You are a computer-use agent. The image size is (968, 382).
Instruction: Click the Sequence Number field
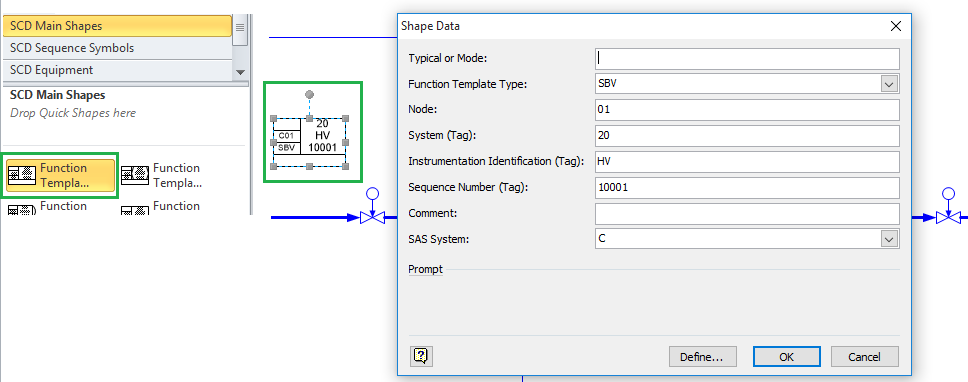747,188
